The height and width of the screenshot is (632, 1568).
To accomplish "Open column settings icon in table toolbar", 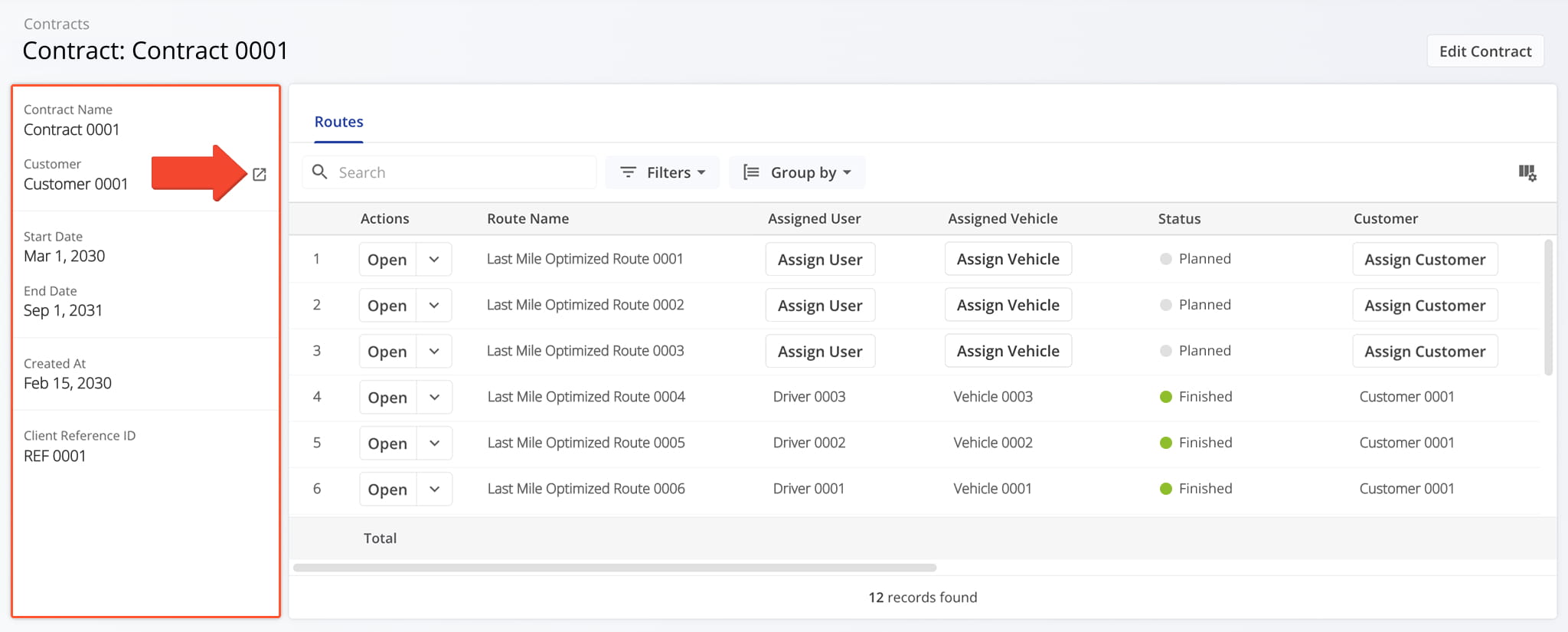I will [x=1527, y=173].
